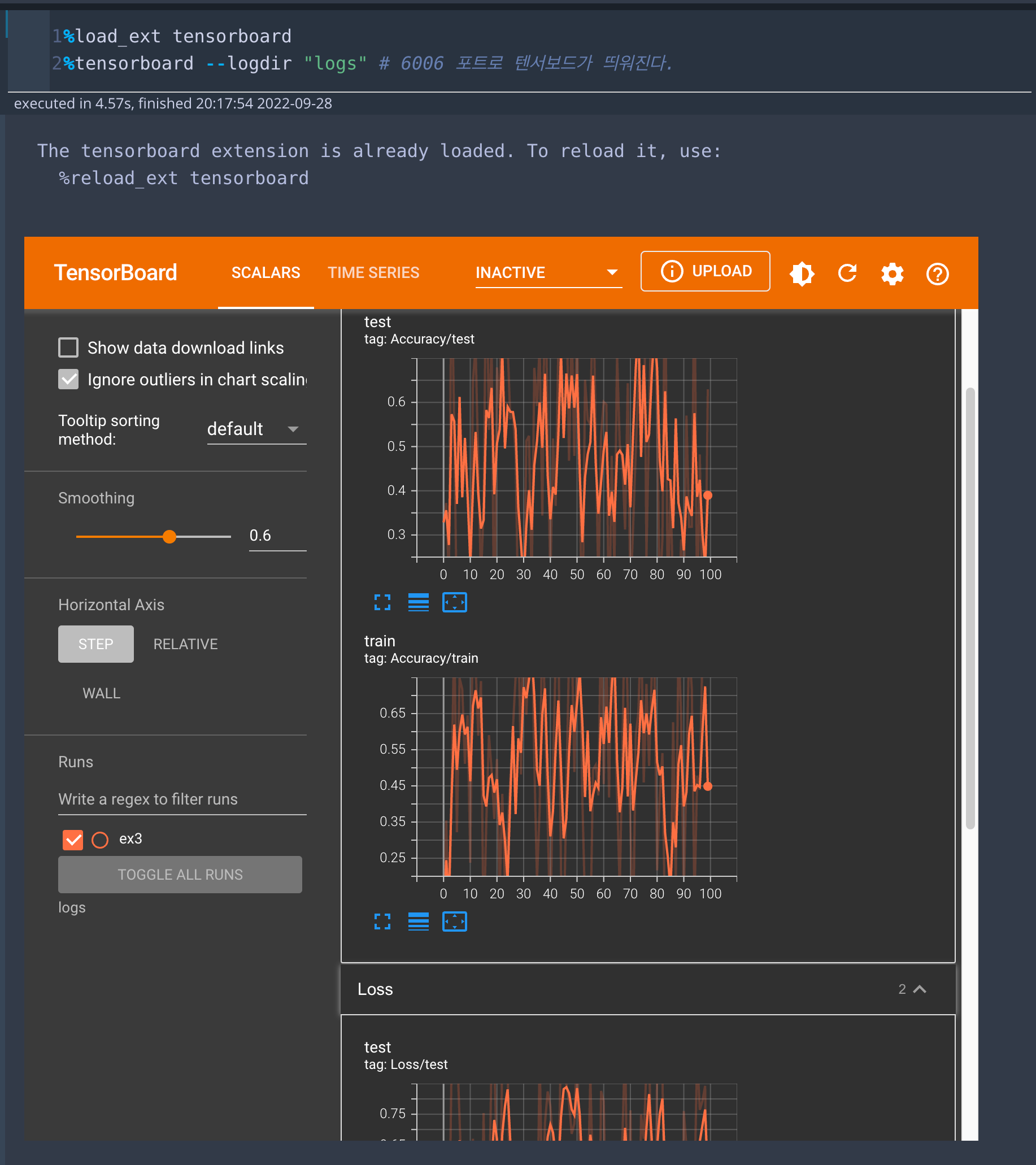Click the Accuracy/train chart end point

708,786
